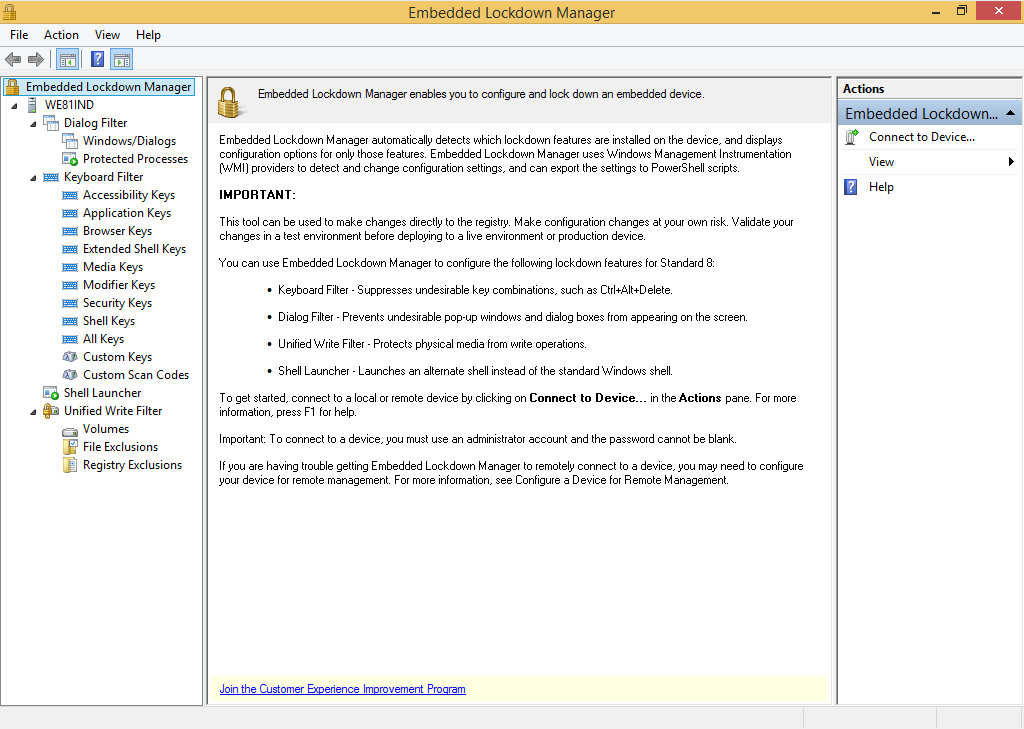Open the File menu
Screen dimensions: 1024x729
tap(19, 35)
